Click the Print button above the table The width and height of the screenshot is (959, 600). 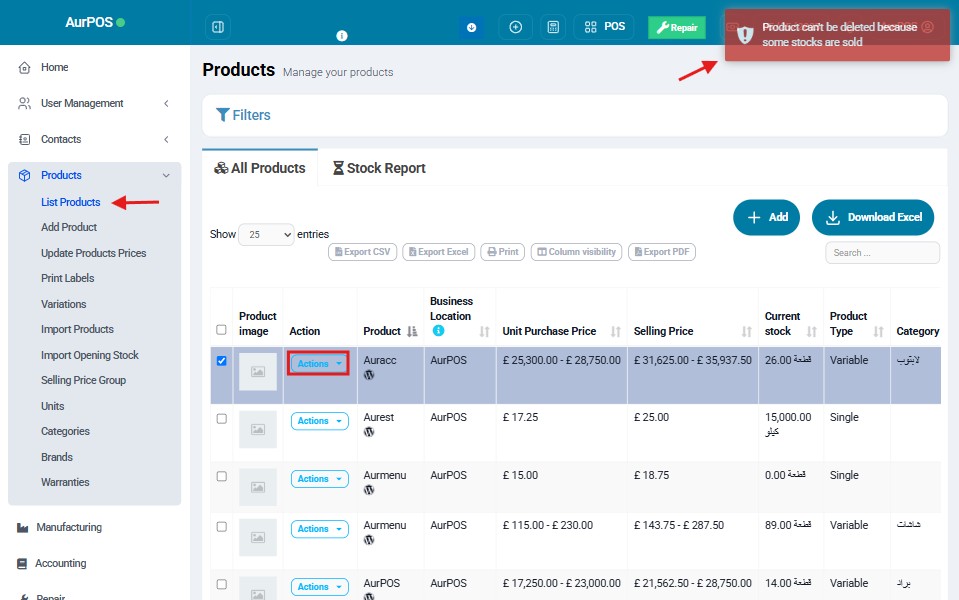pos(503,252)
